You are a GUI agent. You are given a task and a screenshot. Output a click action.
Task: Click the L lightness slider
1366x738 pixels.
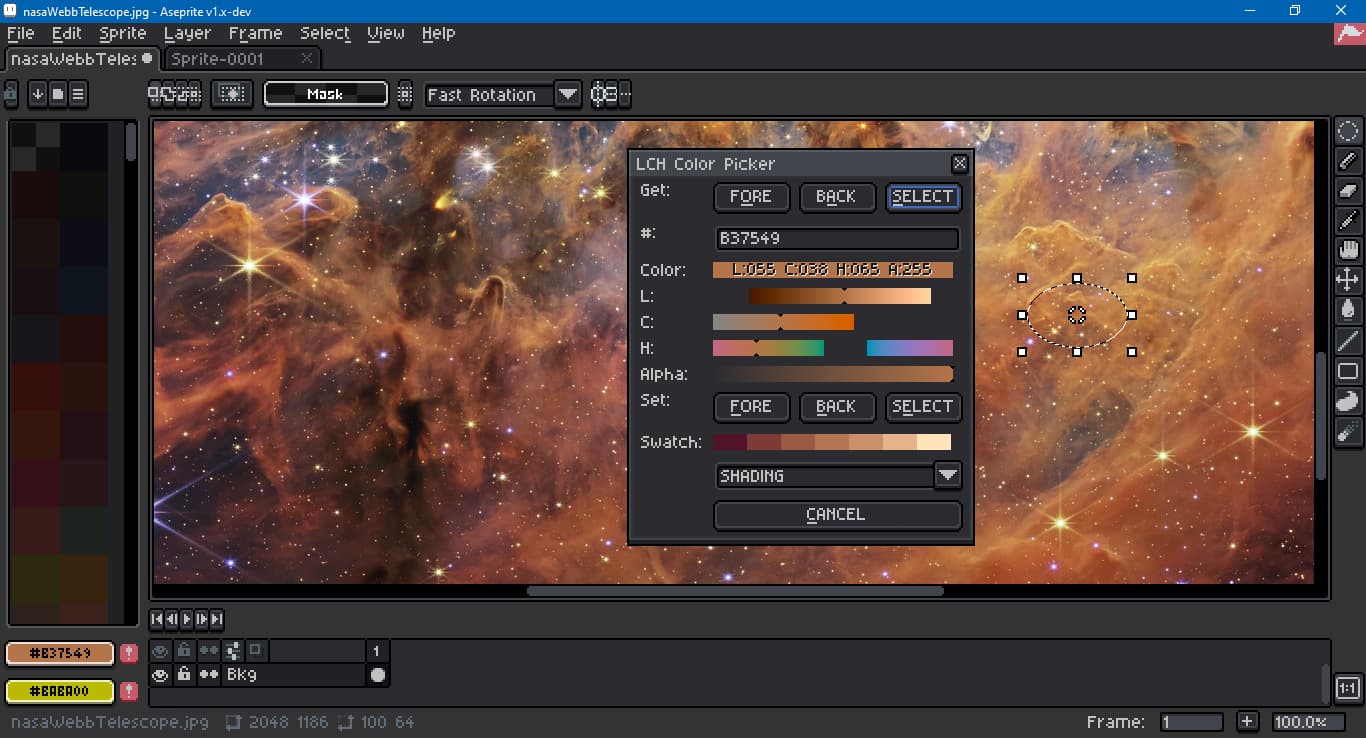pyautogui.click(x=840, y=296)
